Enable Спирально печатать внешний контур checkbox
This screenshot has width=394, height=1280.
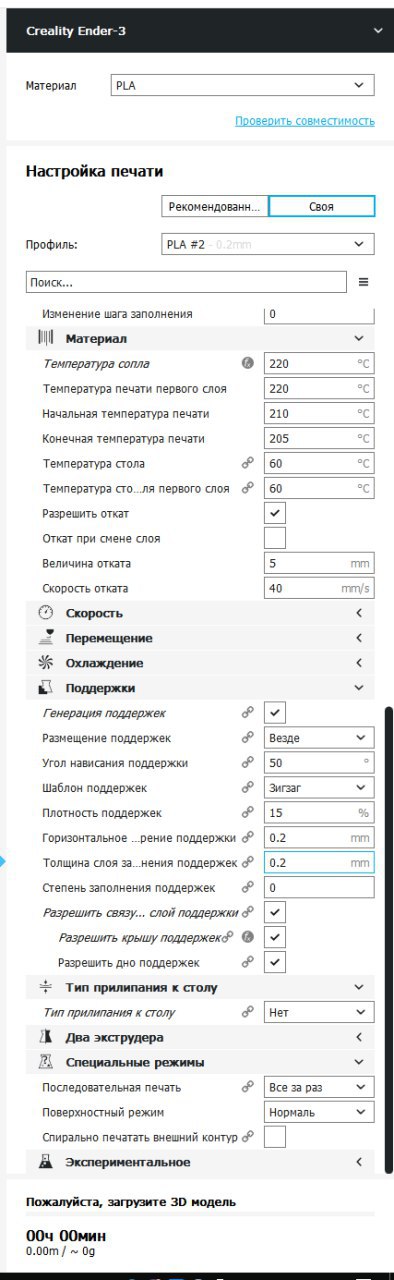tap(275, 1137)
